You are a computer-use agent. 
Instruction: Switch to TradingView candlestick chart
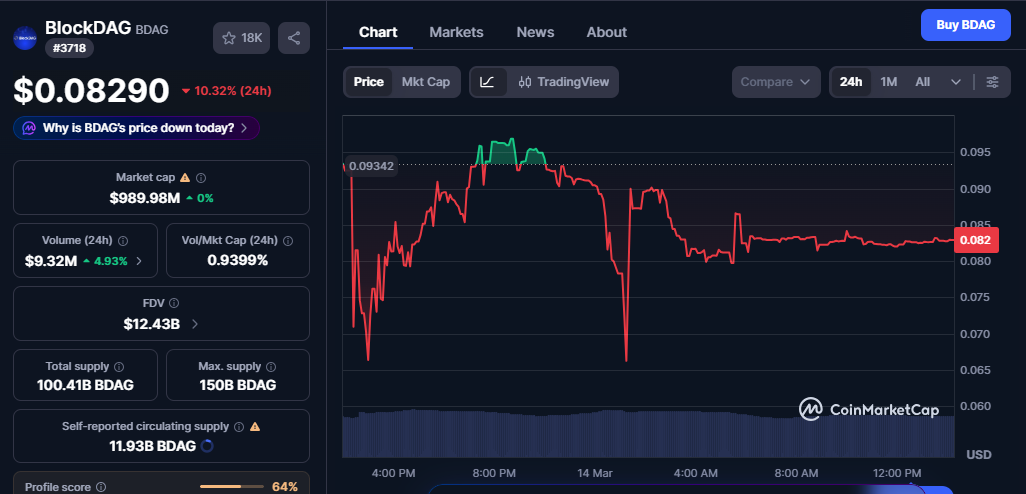coord(563,82)
